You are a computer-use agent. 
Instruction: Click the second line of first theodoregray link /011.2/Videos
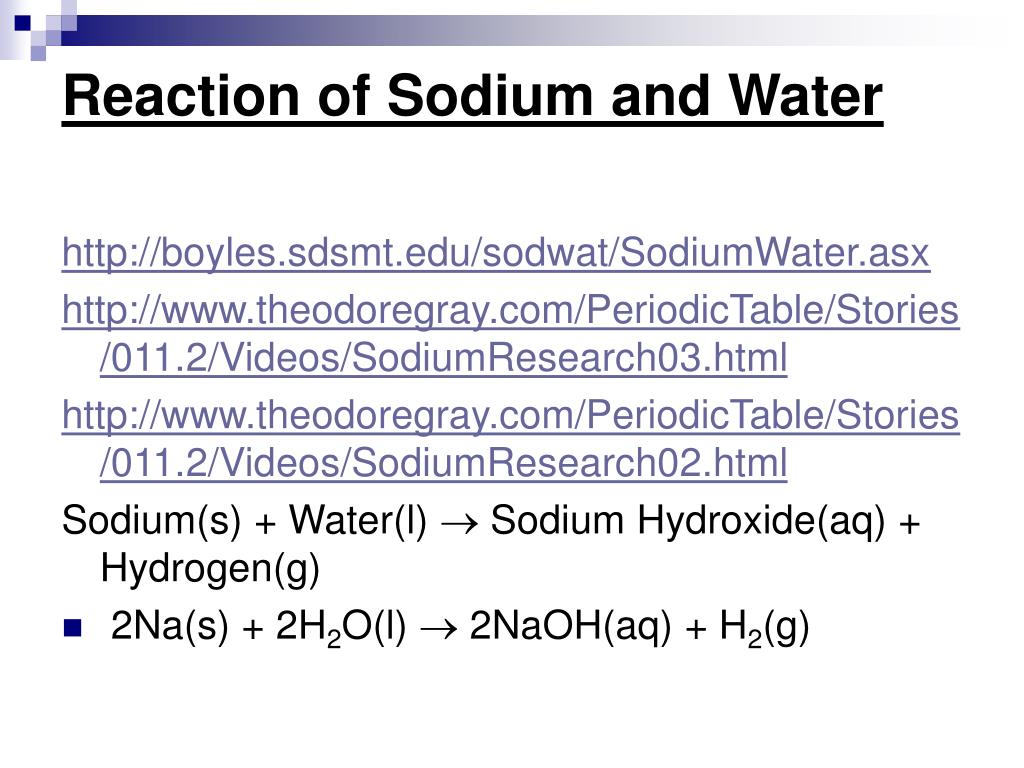pos(443,358)
